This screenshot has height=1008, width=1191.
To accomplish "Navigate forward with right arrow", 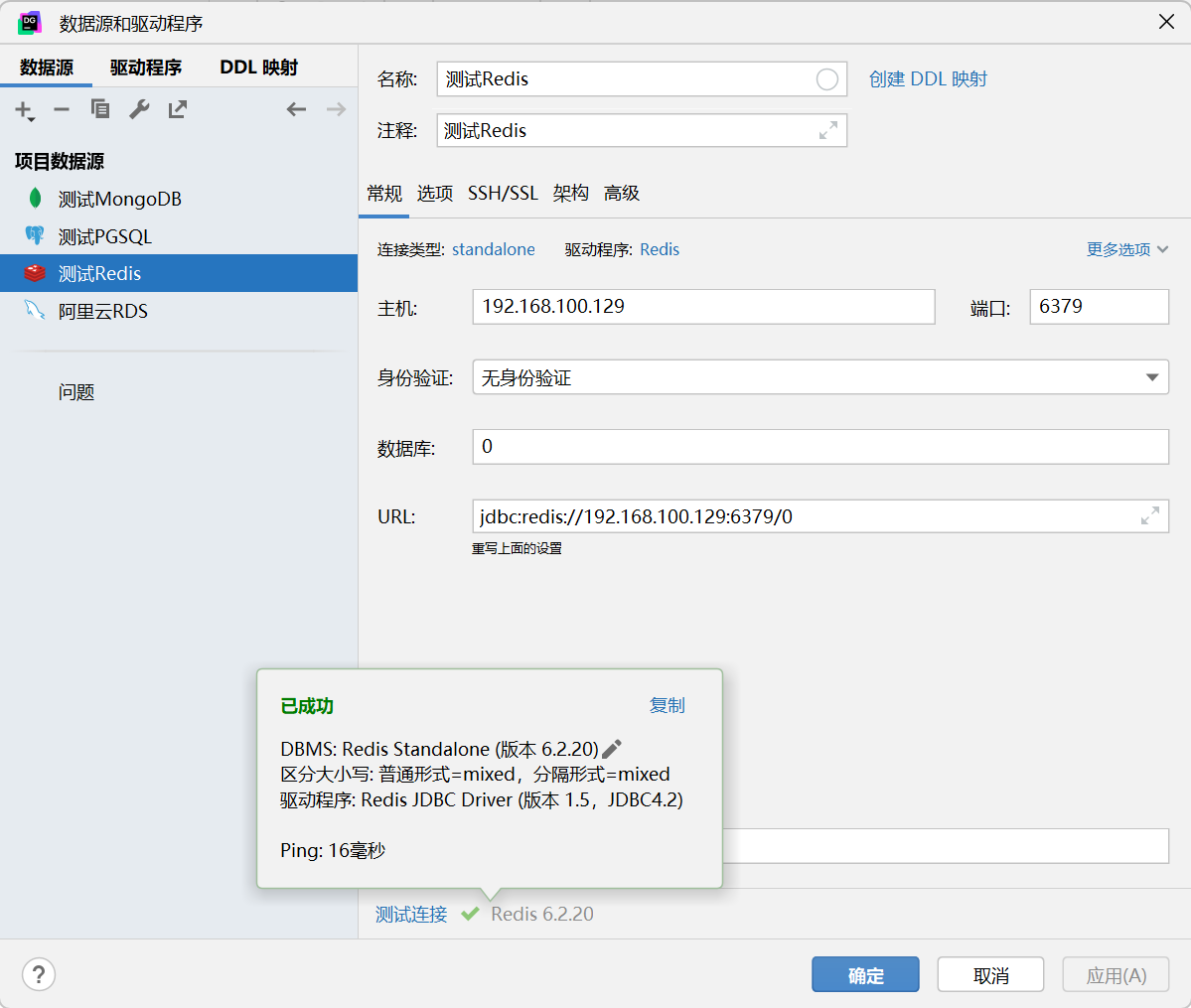I will [336, 109].
